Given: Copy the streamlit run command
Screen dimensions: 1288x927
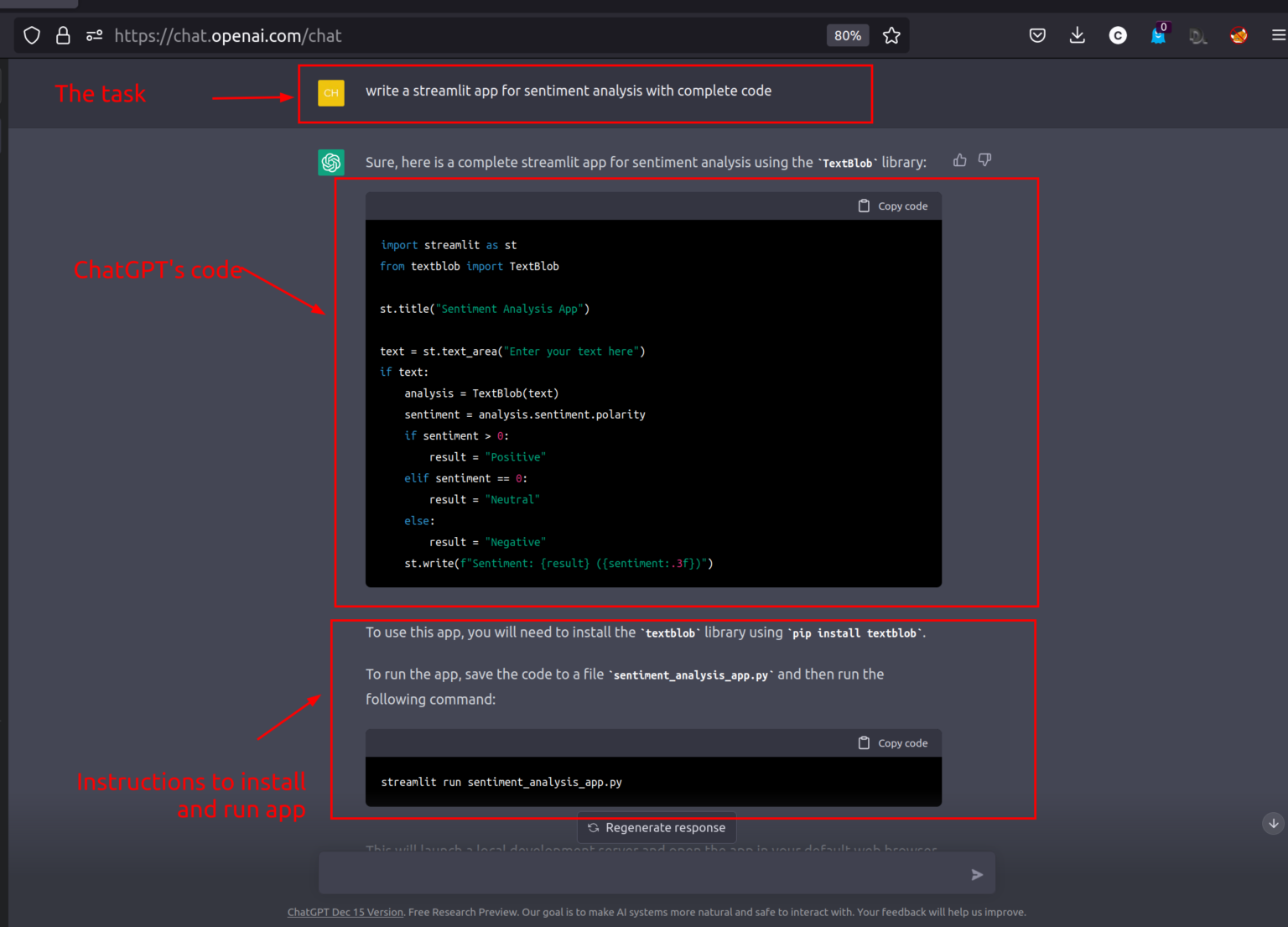Looking at the screenshot, I should tap(893, 742).
